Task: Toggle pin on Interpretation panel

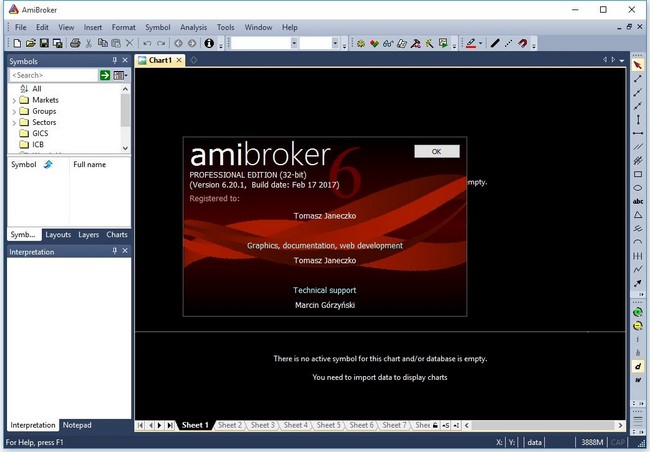Action: tap(114, 251)
